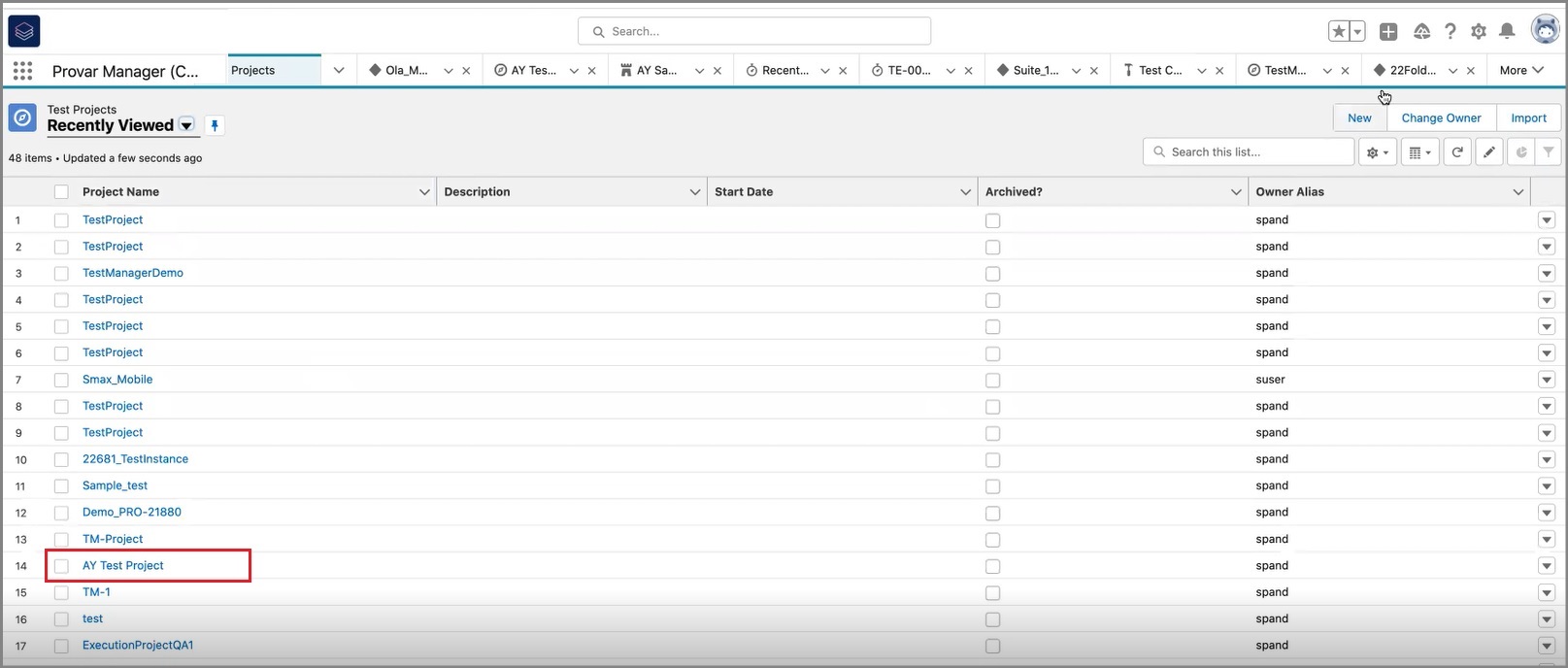
Task: Open the Salesforce Help question mark
Action: click(x=1450, y=31)
